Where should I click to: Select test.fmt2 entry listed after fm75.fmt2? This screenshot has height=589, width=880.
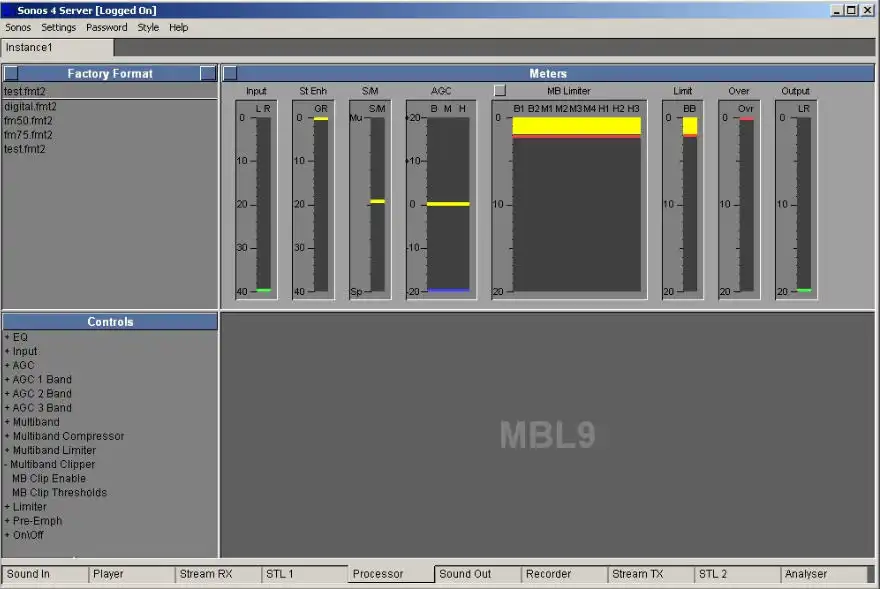[x=25, y=149]
